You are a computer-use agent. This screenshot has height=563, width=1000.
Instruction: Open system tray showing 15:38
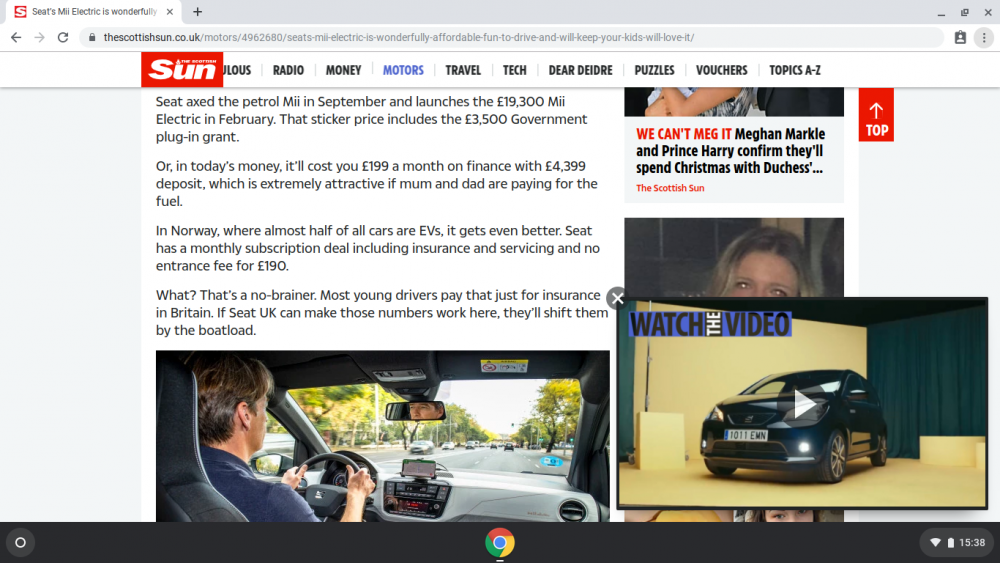(x=957, y=543)
